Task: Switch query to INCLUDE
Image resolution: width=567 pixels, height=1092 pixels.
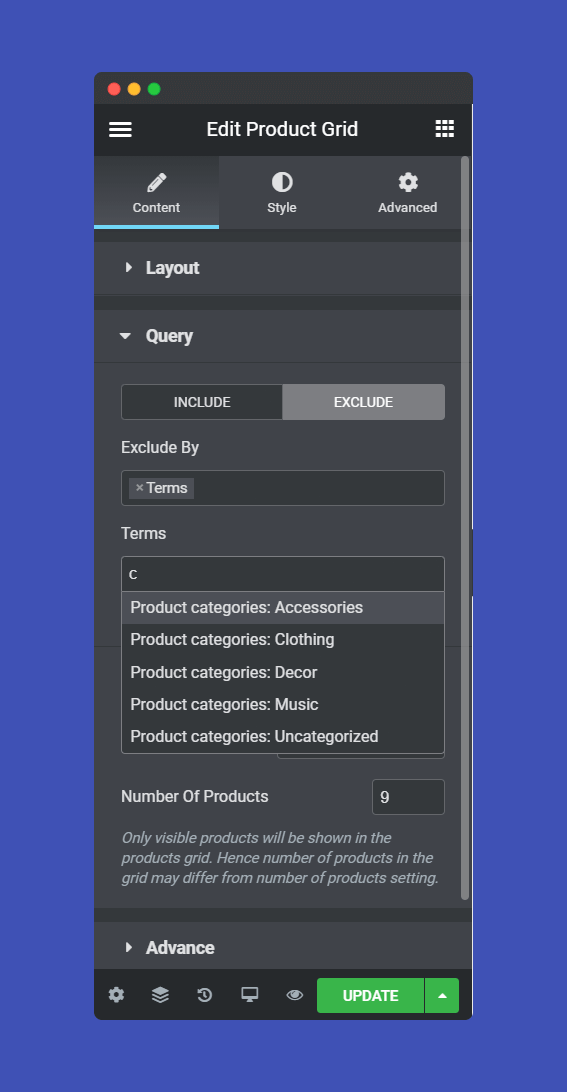Action: click(x=202, y=402)
